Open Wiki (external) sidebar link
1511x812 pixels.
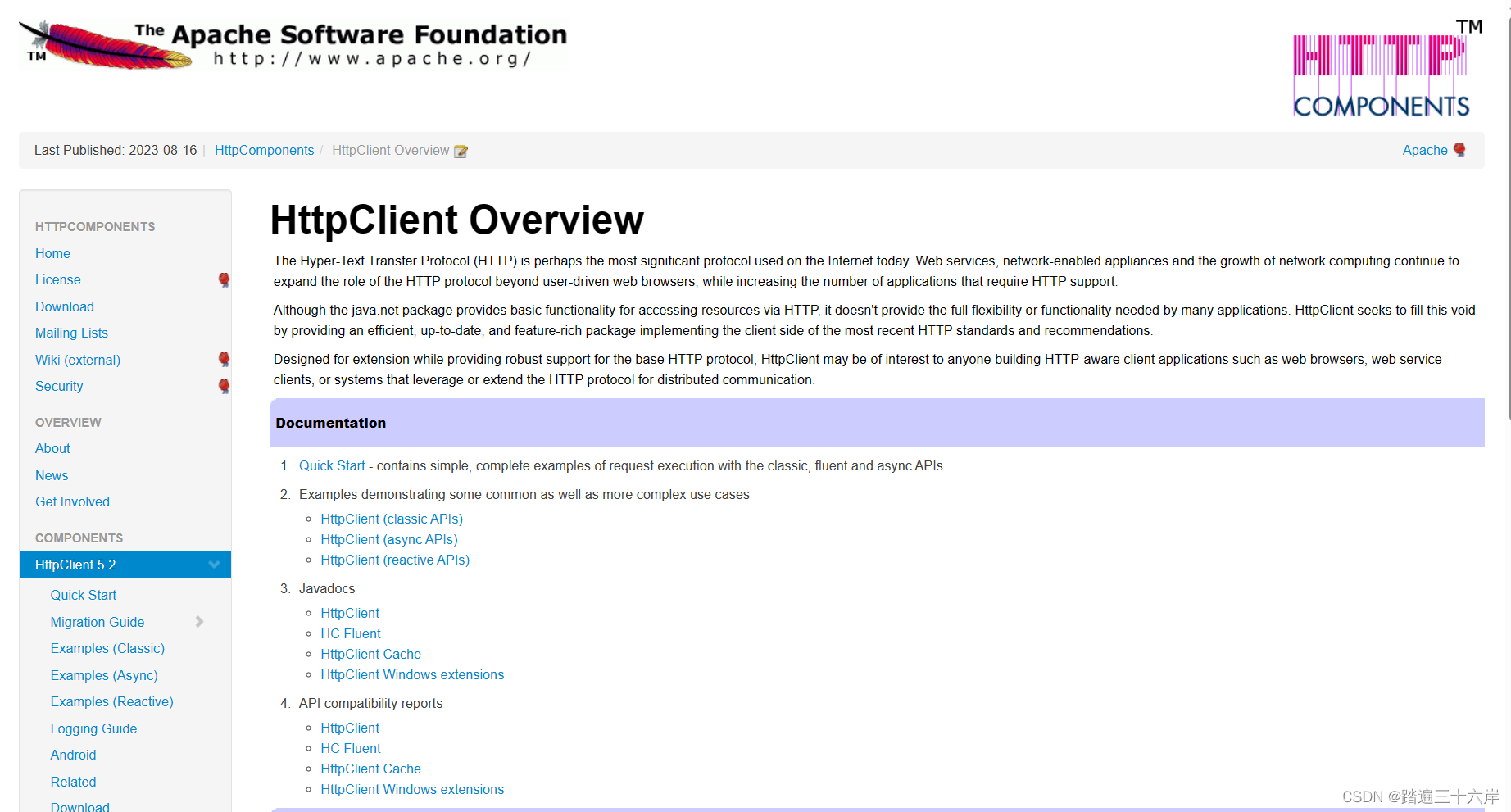(78, 361)
